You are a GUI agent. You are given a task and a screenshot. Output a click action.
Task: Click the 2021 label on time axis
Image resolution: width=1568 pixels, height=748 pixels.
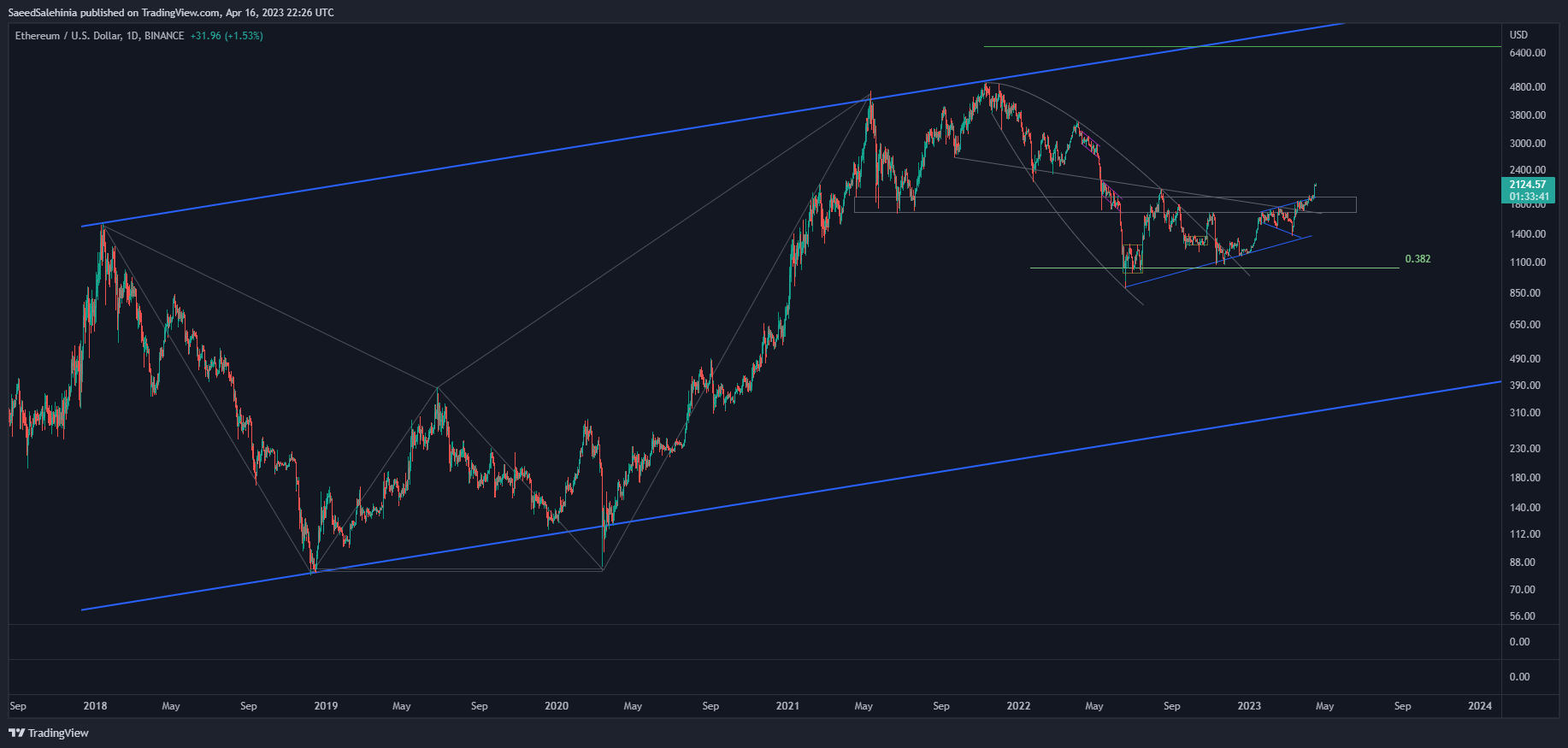(x=787, y=706)
